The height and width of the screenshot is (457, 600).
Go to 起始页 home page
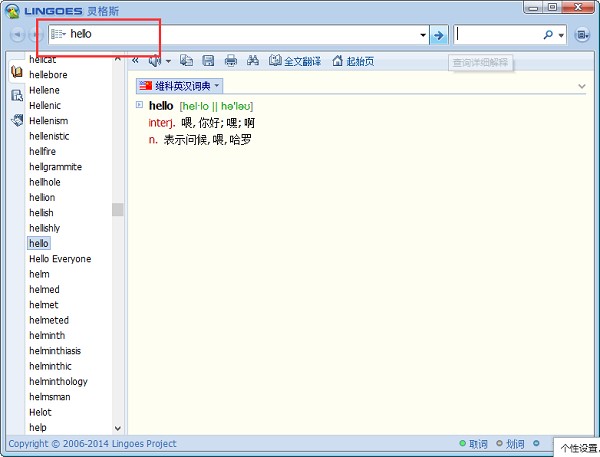353,61
